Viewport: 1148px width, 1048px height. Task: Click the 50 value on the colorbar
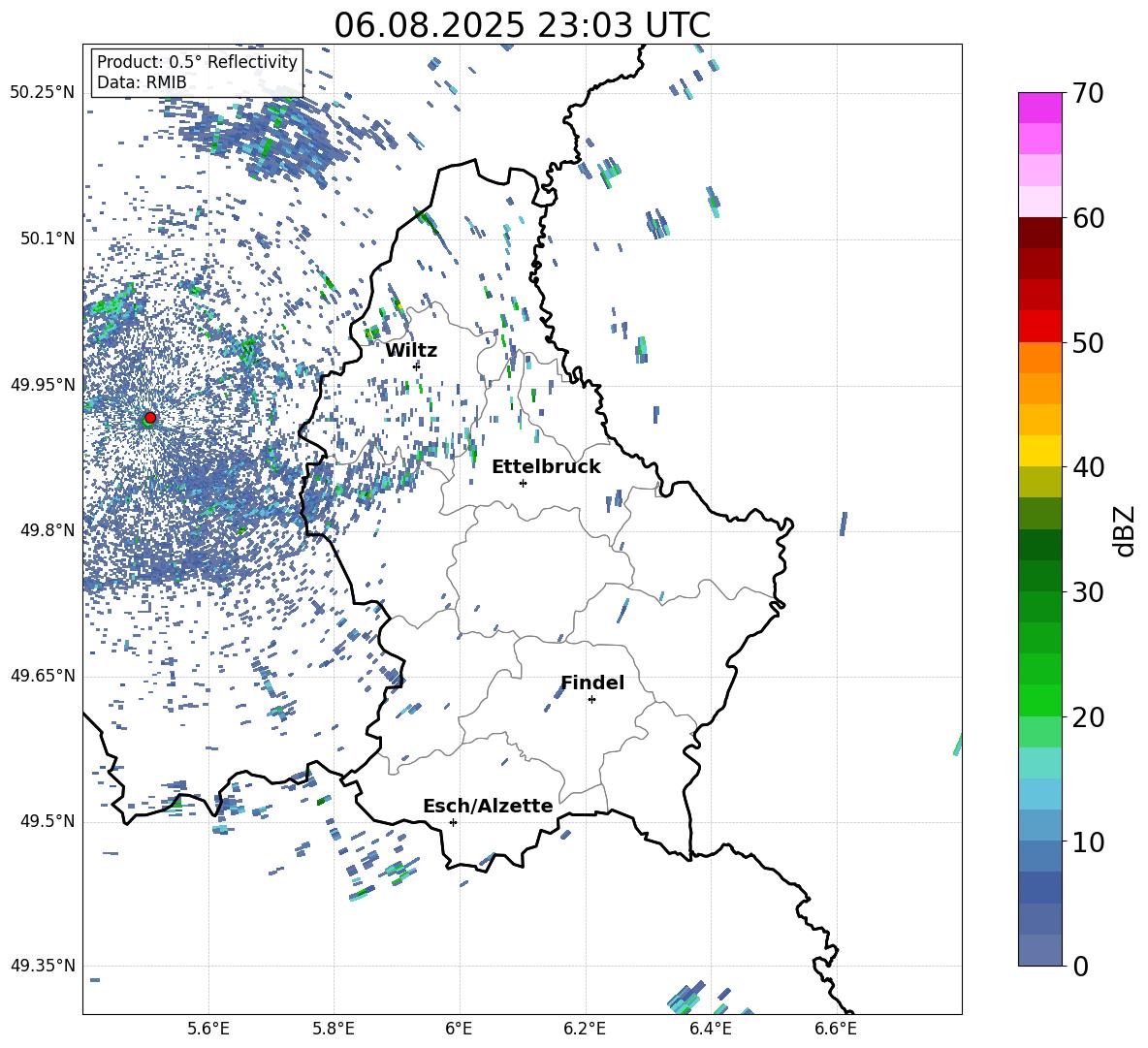[1088, 342]
